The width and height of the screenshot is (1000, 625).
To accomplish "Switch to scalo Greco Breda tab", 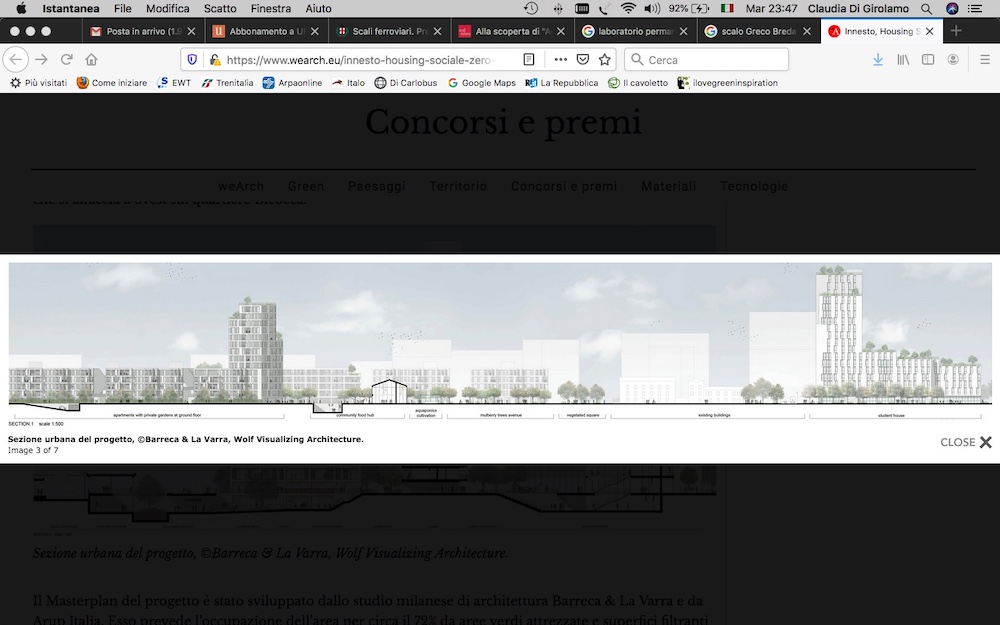I will [x=759, y=31].
